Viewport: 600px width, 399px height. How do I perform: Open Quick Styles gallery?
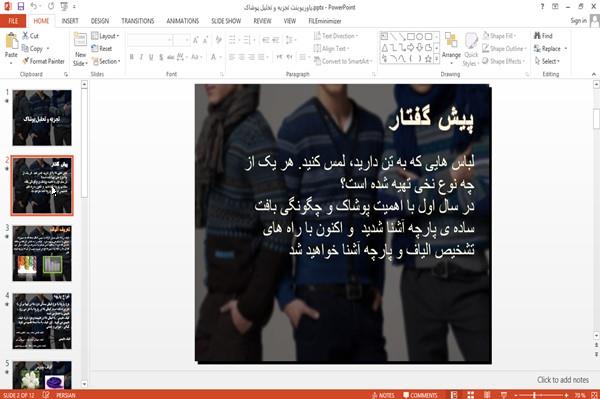pyautogui.click(x=471, y=50)
